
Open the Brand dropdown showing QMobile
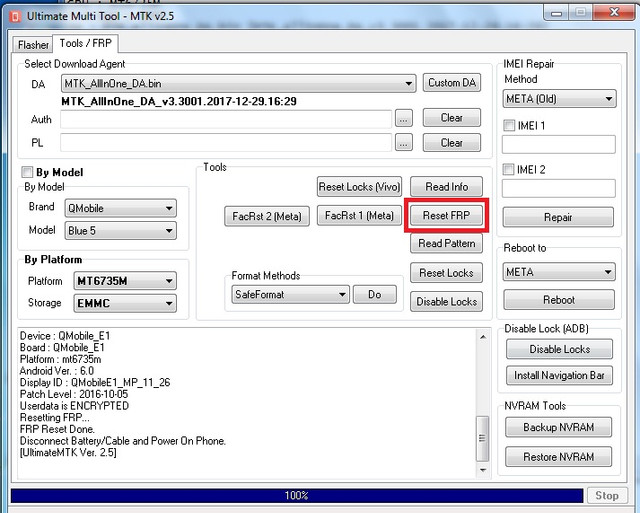[x=120, y=209]
